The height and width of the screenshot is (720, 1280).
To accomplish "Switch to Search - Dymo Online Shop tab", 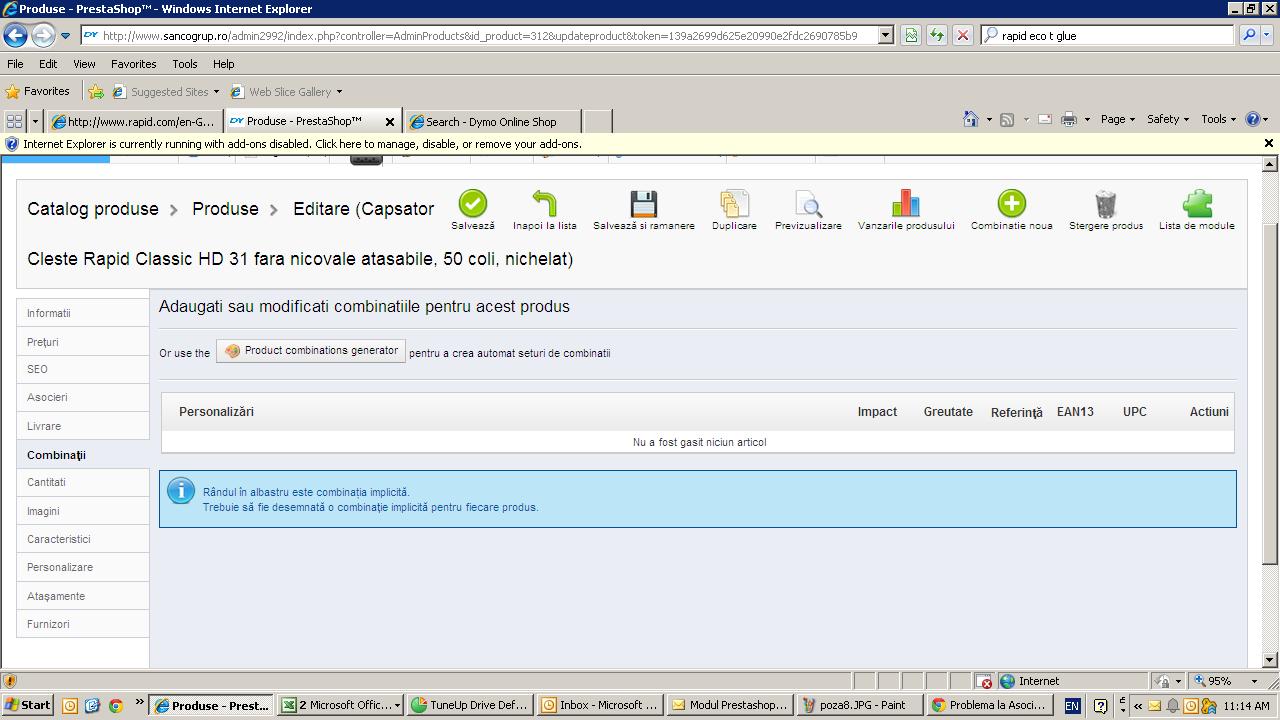I will click(x=492, y=121).
